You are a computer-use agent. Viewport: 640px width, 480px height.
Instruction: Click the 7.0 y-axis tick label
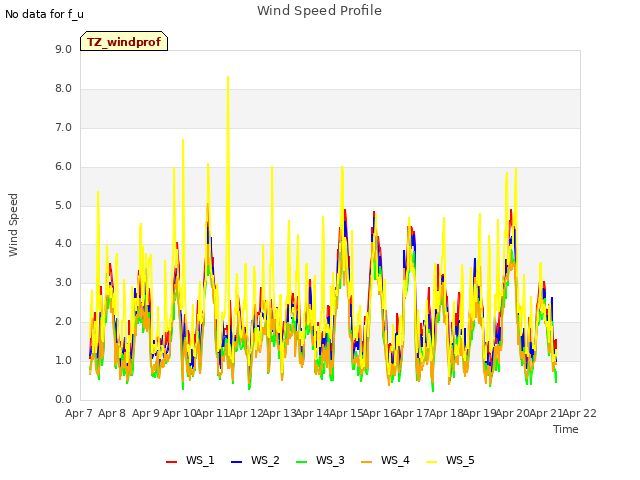point(63,128)
